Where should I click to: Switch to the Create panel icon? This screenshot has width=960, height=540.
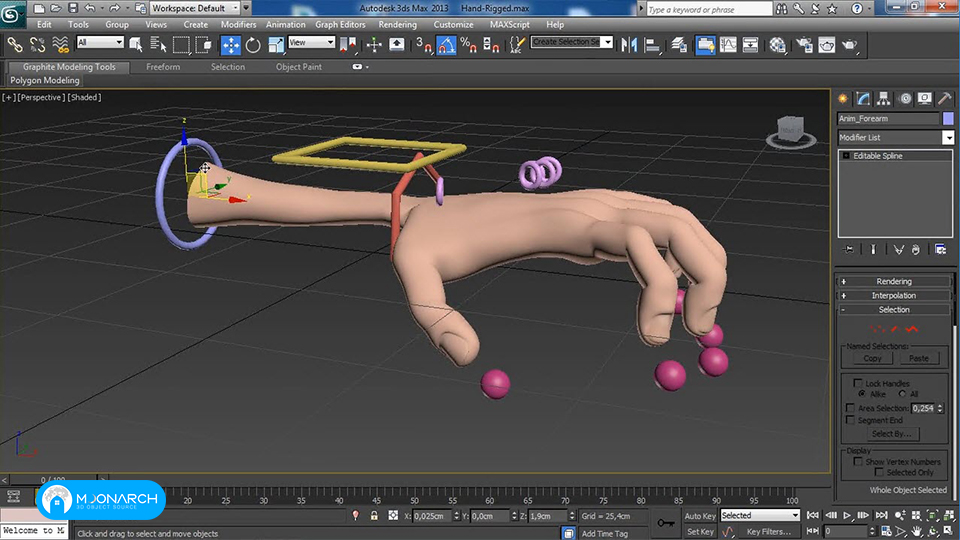[844, 99]
